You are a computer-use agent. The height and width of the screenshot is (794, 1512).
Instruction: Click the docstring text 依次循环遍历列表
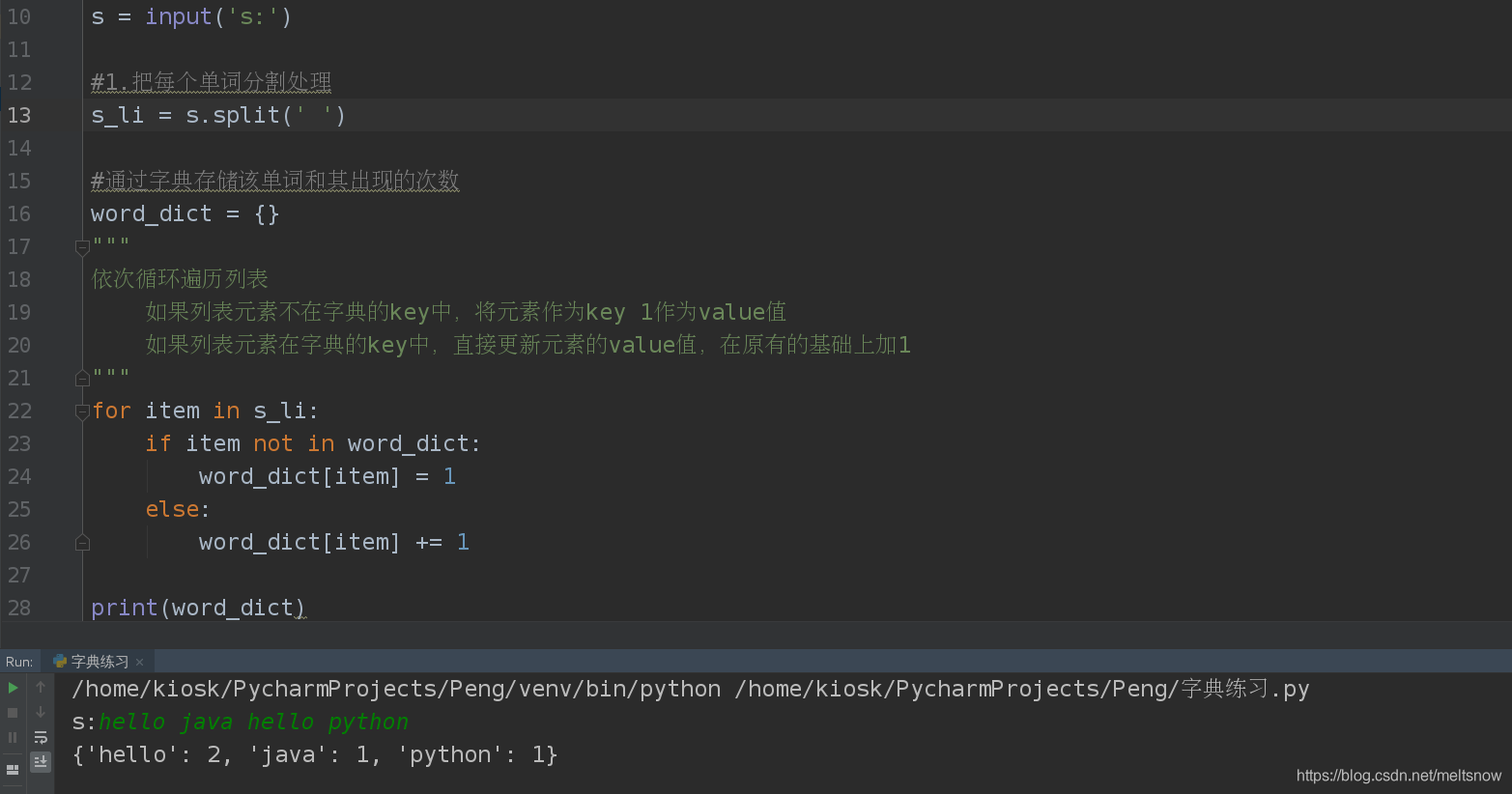tap(180, 279)
